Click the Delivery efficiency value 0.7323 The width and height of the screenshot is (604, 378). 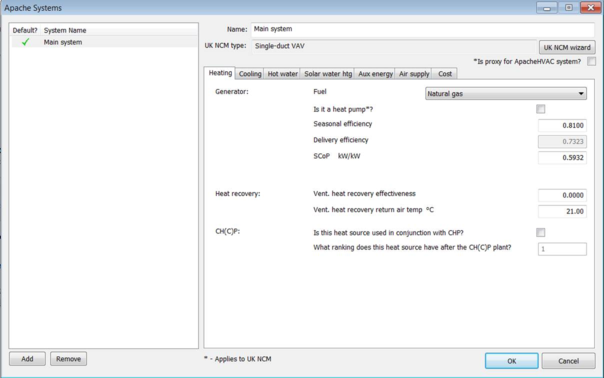pos(562,142)
